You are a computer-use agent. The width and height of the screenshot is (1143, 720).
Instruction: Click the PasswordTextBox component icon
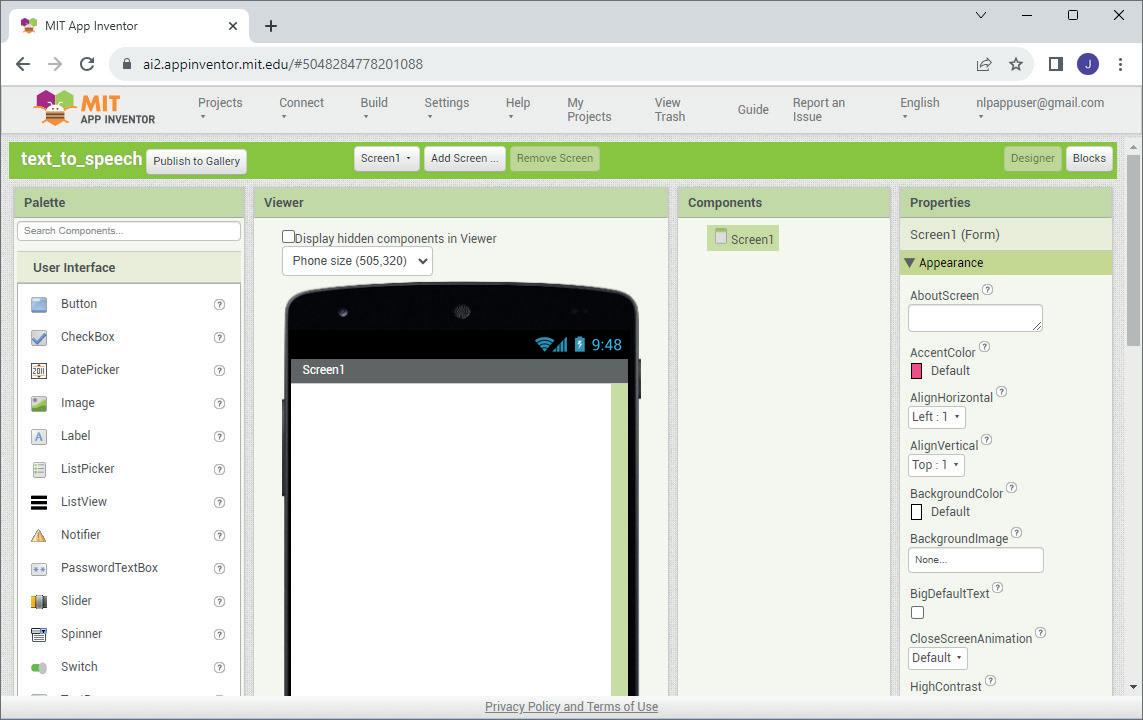pyautogui.click(x=39, y=568)
